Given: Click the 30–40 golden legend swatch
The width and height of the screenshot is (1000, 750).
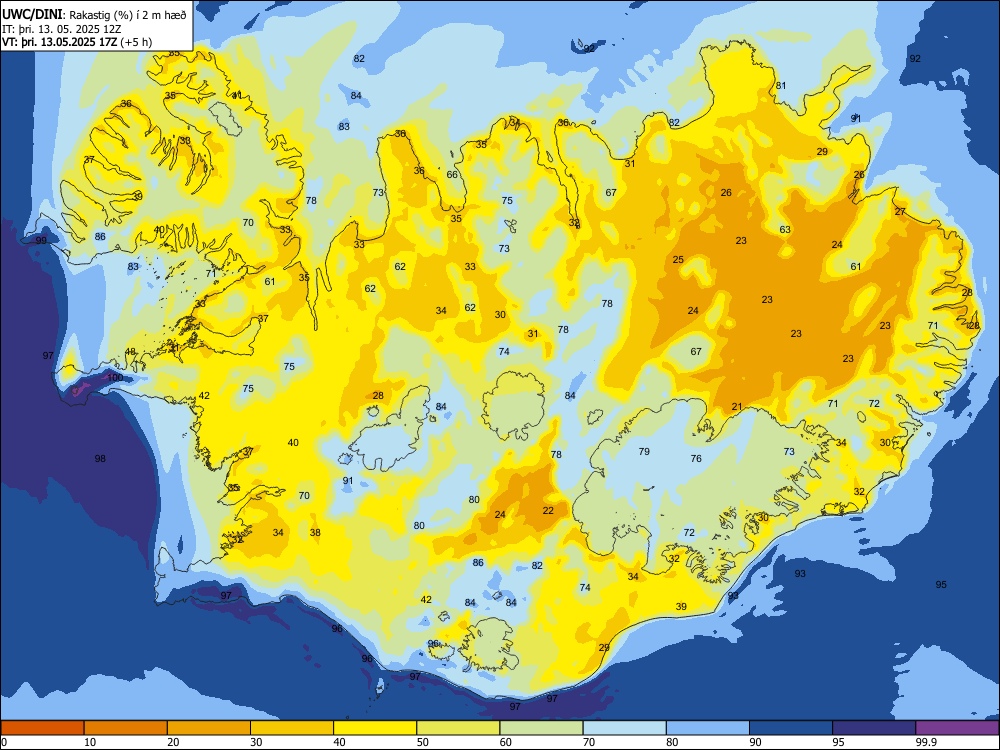Looking at the screenshot, I should [x=292, y=728].
